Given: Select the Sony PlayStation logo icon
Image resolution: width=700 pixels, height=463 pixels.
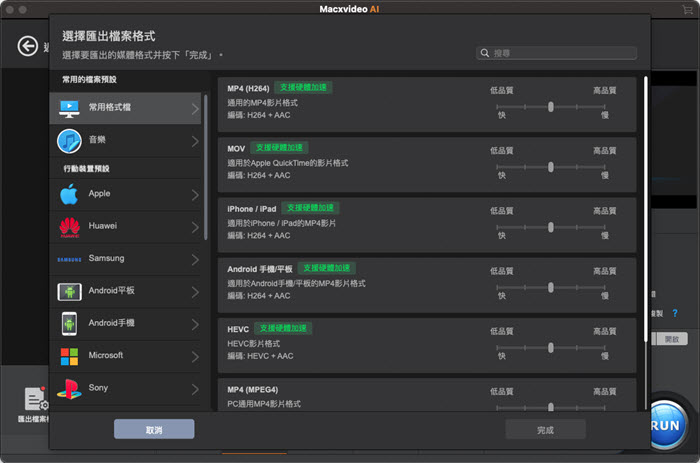Looking at the screenshot, I should [x=69, y=388].
